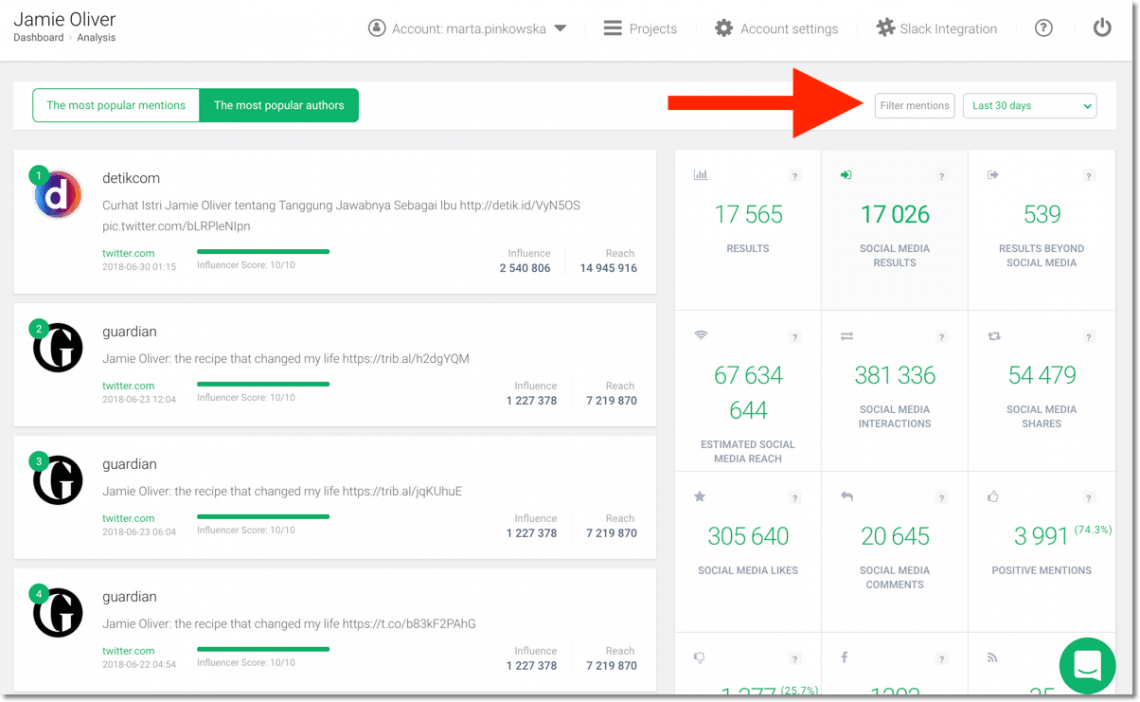Screen dimensions: 1140x702
Task: Open twitter.com link dated 2018-06-23 06:04
Action: (128, 518)
